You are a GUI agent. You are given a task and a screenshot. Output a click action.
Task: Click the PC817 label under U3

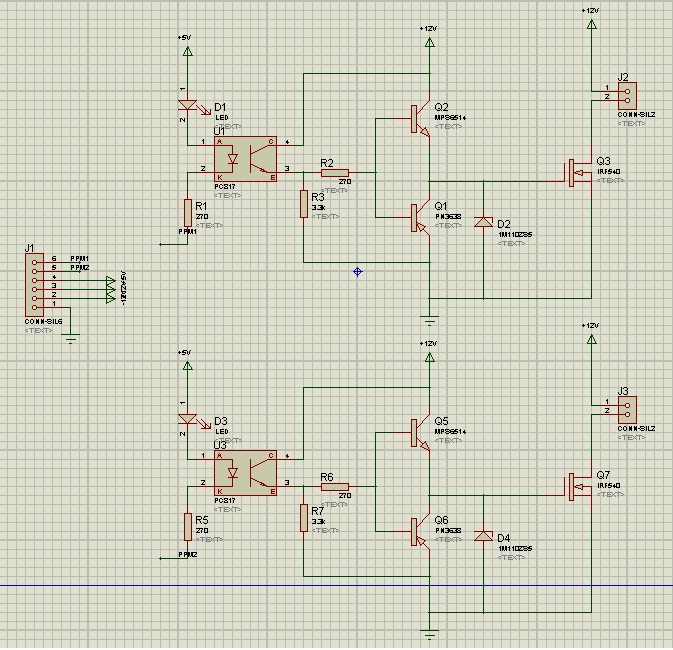click(x=225, y=500)
